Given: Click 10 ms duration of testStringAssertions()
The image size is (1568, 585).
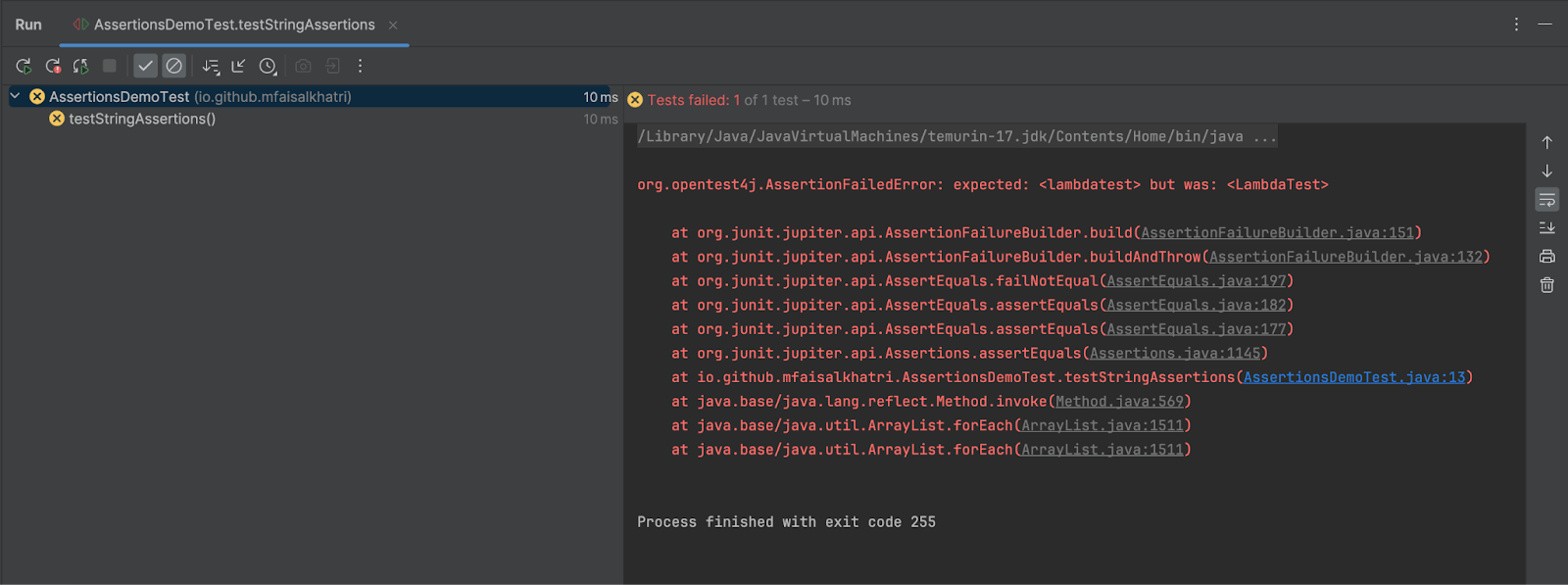Looking at the screenshot, I should [601, 120].
